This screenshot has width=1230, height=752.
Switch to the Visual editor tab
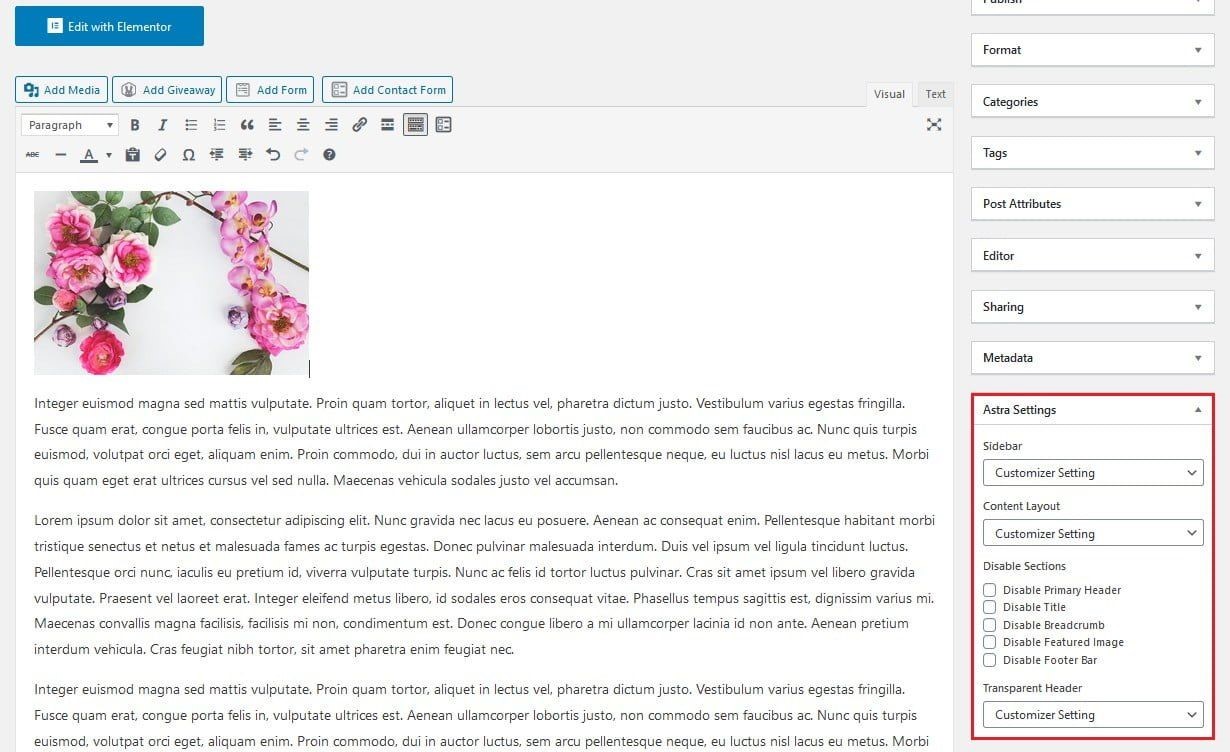[889, 94]
